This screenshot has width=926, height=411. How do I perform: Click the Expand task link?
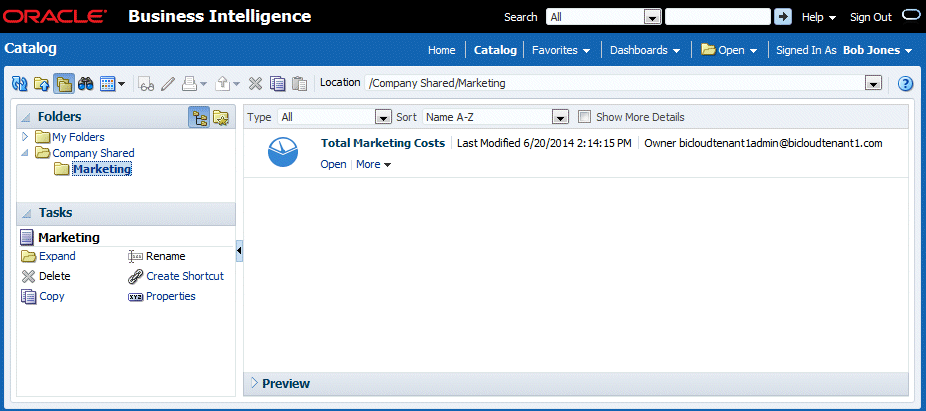coord(57,256)
